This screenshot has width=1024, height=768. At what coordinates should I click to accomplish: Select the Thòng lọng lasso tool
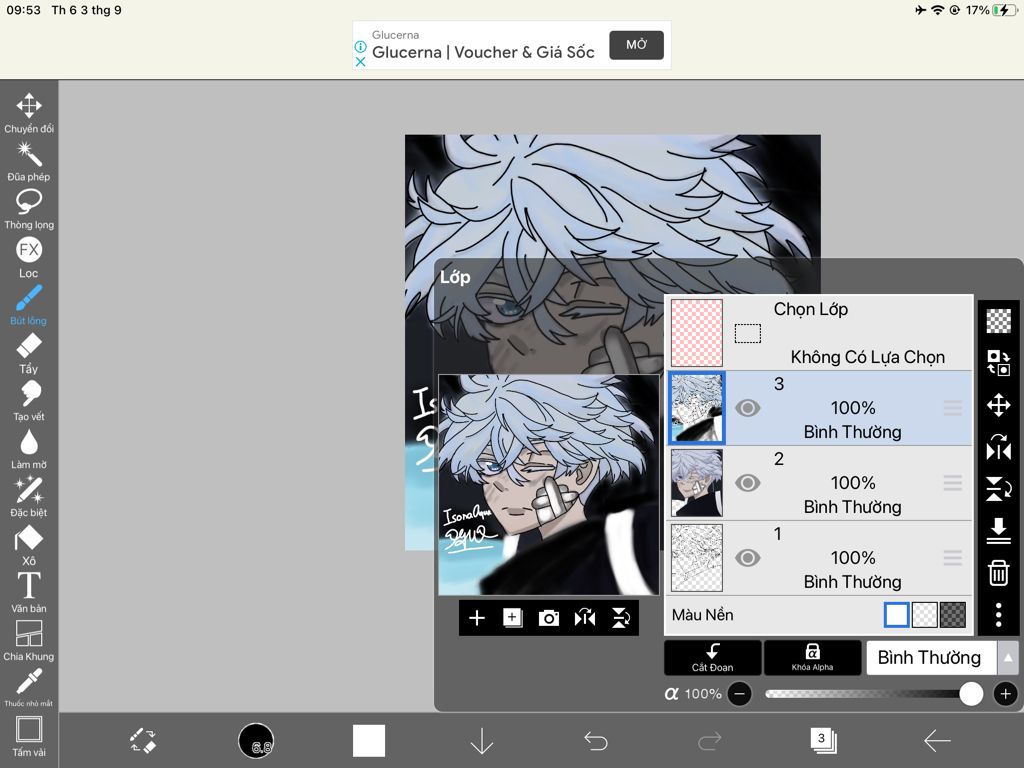[29, 209]
